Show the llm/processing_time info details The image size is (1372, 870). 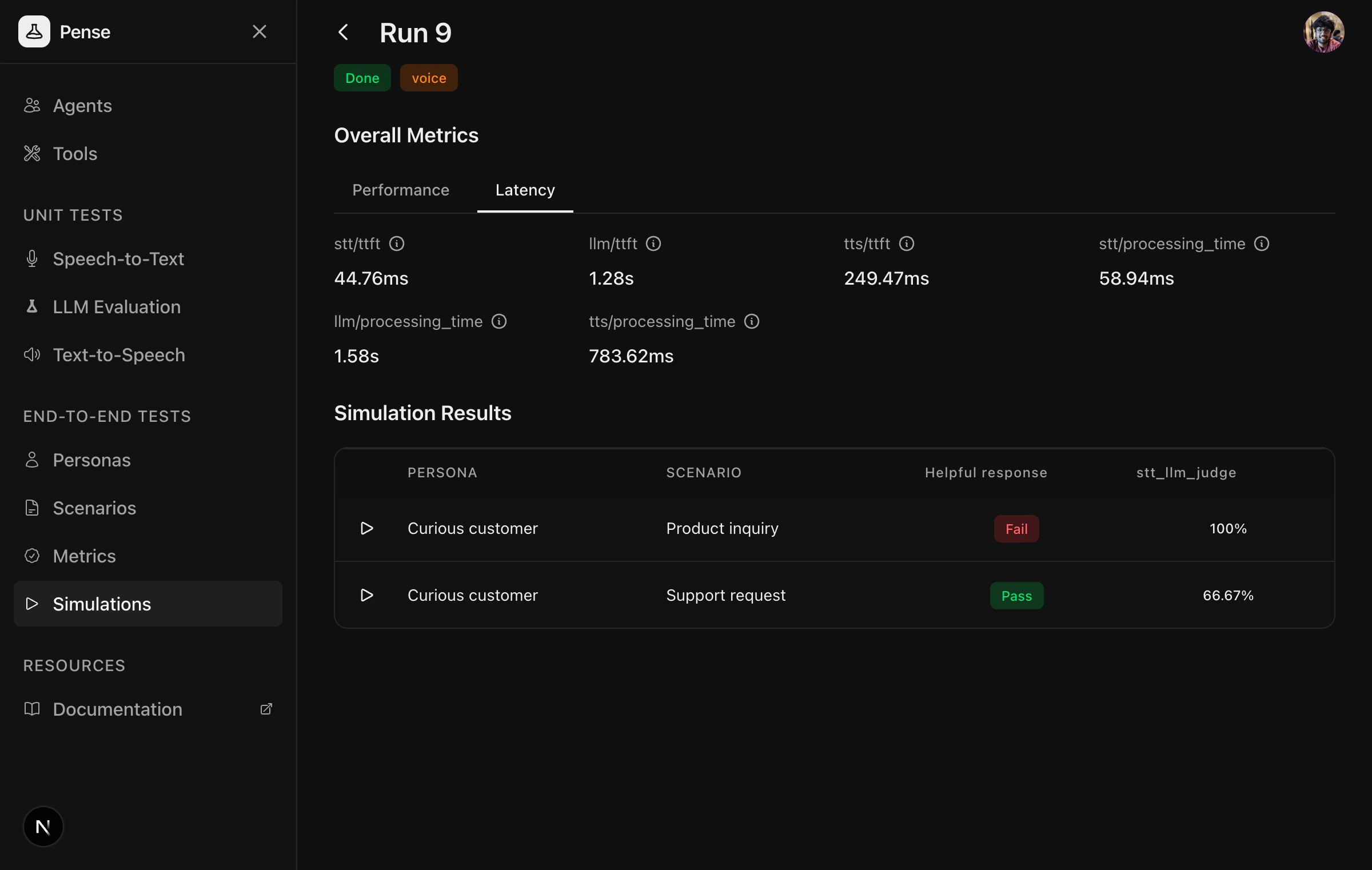[498, 321]
